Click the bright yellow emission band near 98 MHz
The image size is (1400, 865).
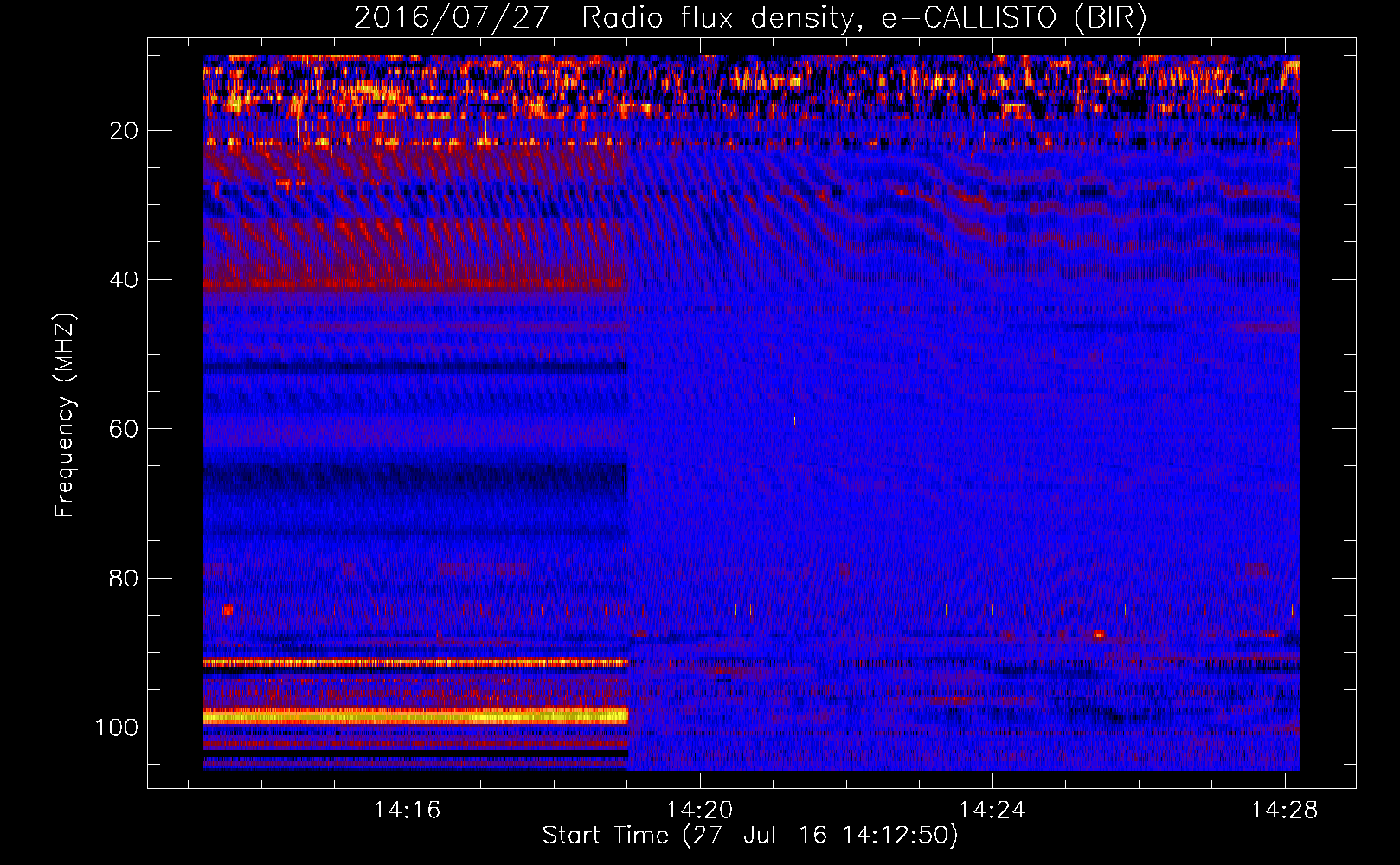point(415,716)
